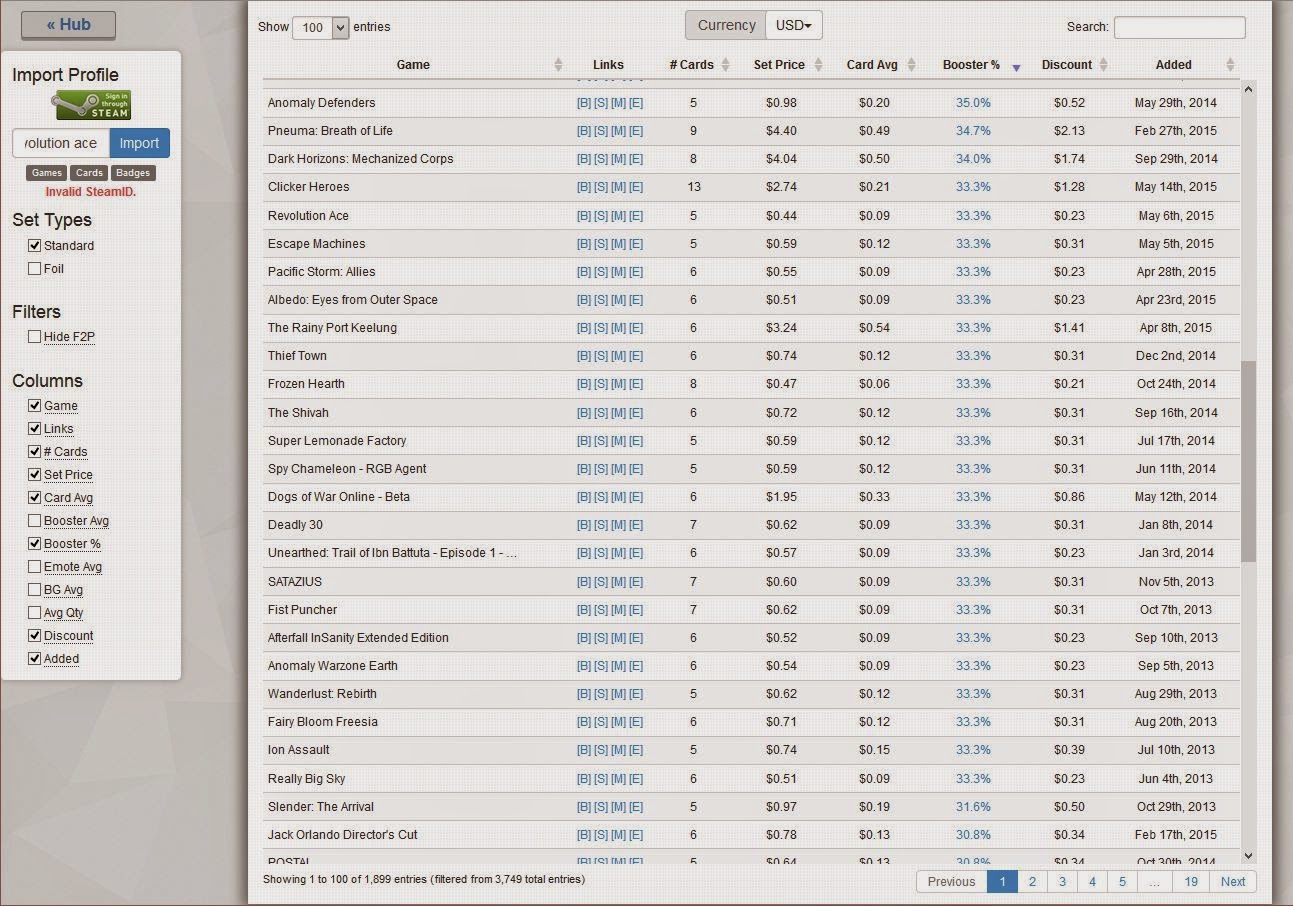Click the Currency label button
Image resolution: width=1293 pixels, height=906 pixels.
pyautogui.click(x=726, y=26)
